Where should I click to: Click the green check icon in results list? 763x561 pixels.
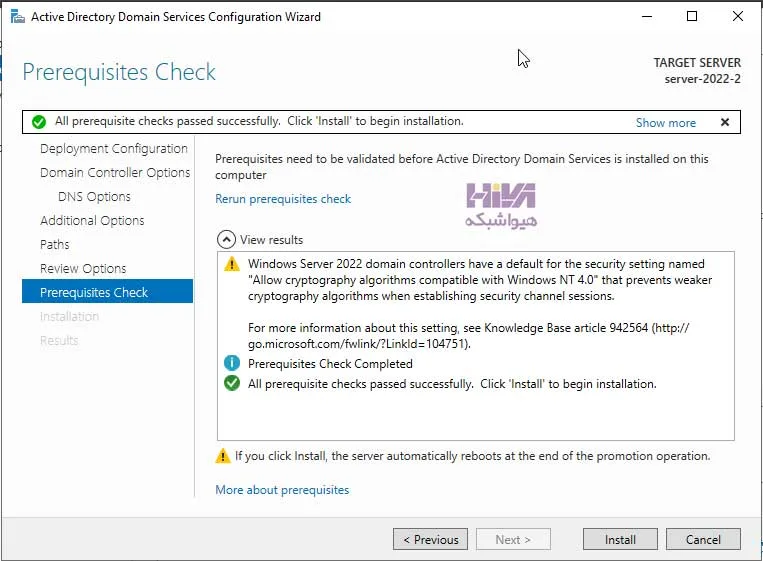coord(232,383)
